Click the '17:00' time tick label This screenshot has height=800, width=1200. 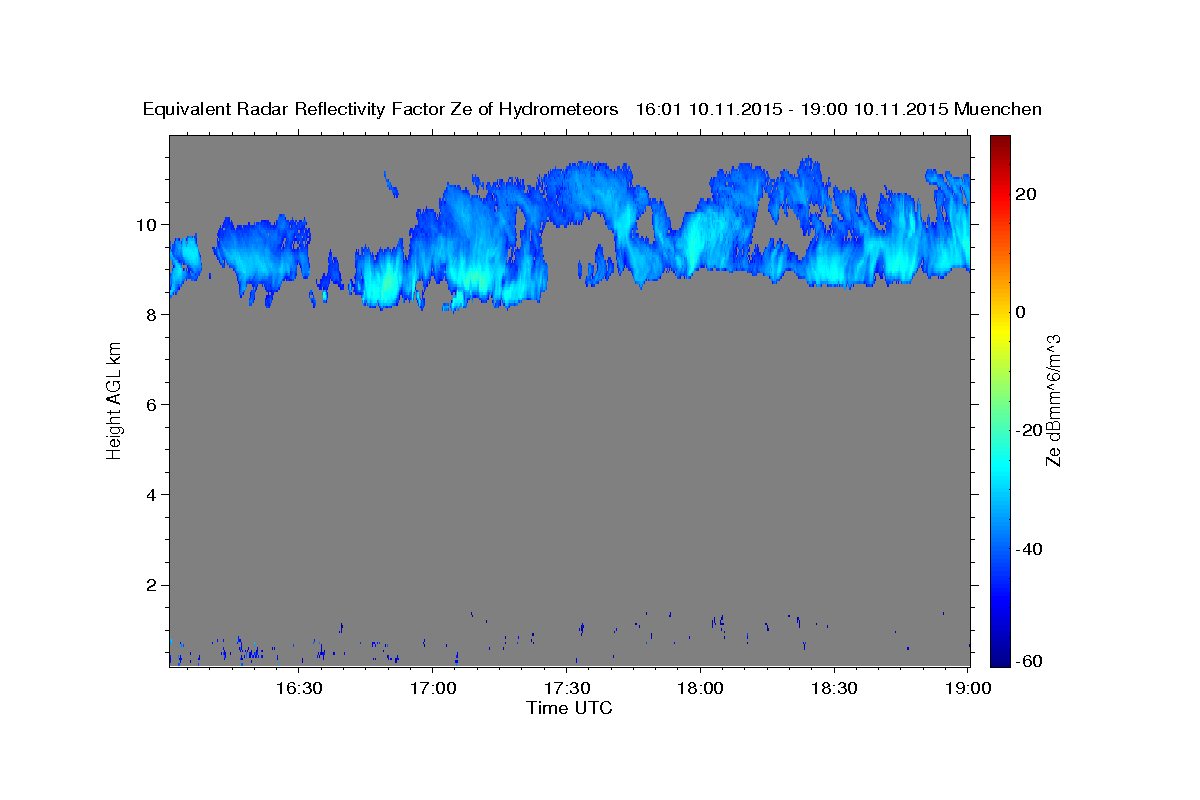[x=432, y=689]
